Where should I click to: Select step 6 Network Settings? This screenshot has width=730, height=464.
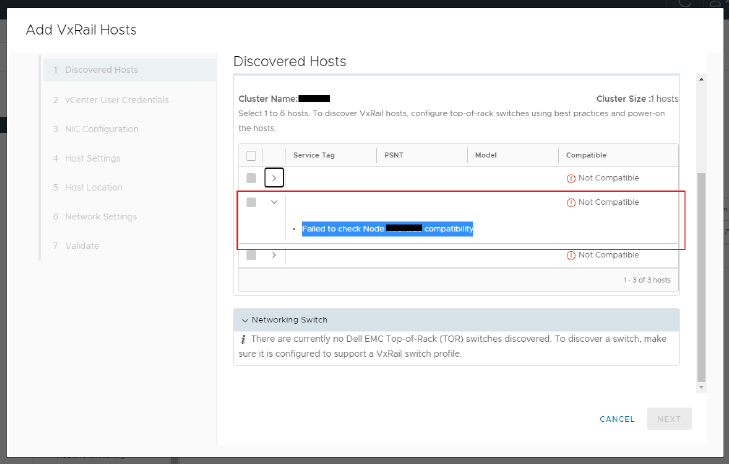95,217
